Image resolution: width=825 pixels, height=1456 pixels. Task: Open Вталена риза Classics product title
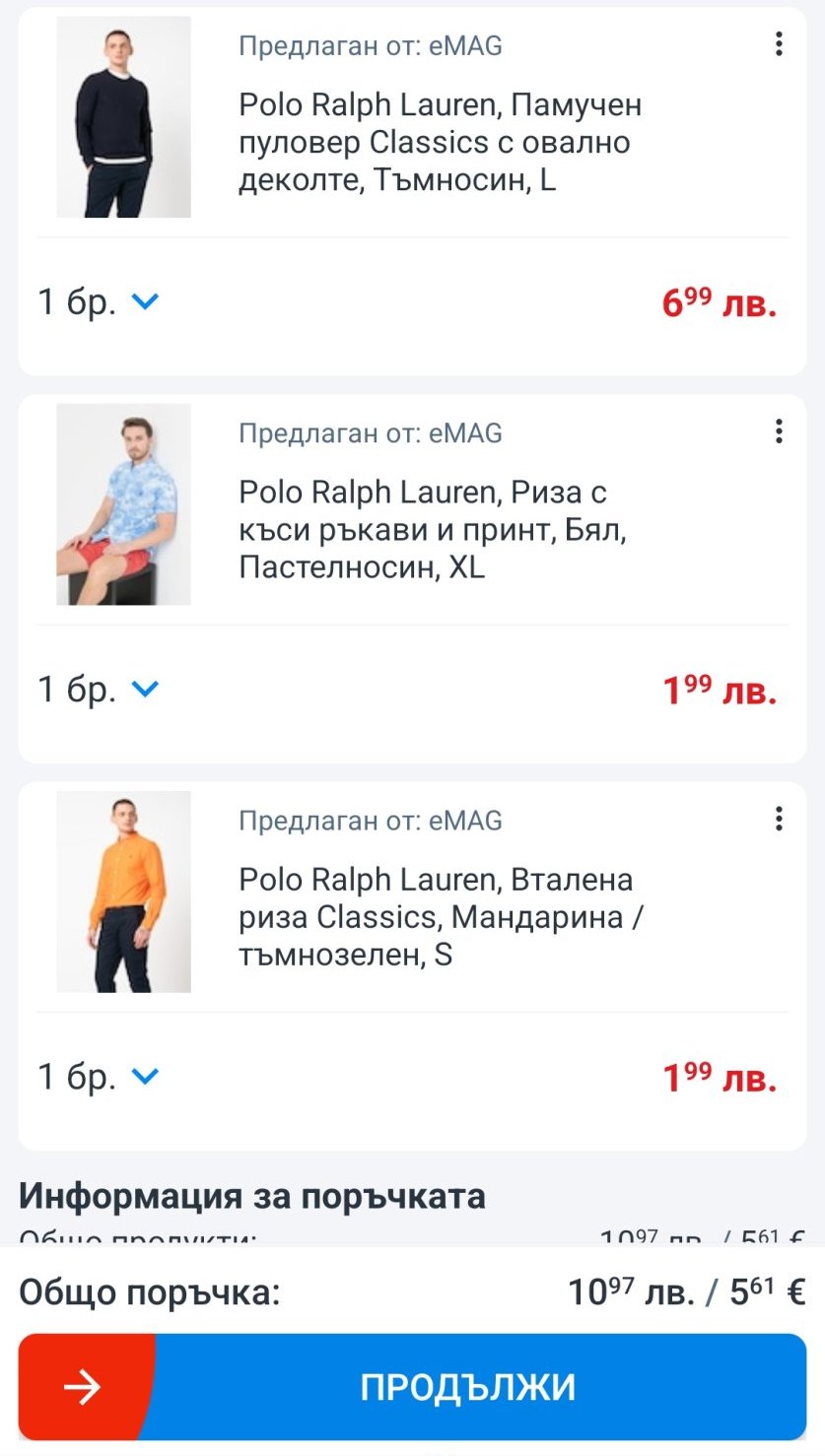coord(440,916)
